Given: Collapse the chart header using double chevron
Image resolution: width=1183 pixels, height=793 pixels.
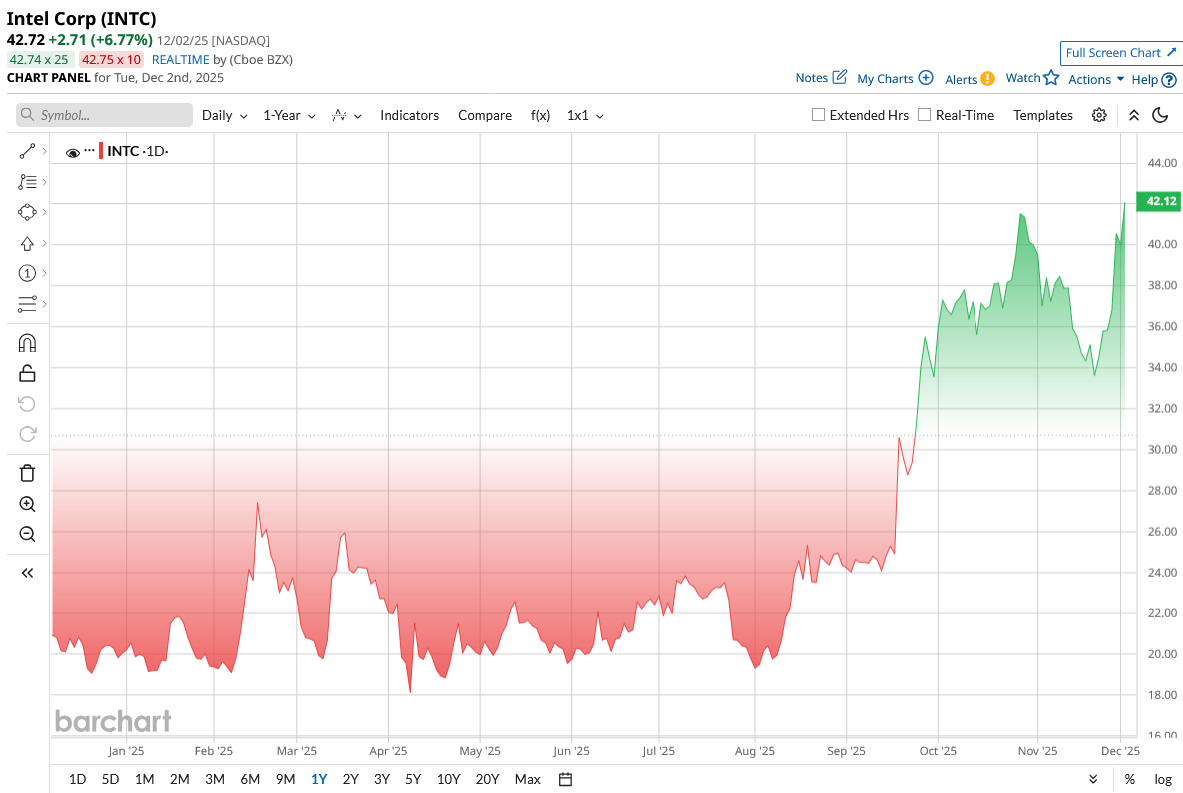Looking at the screenshot, I should click(x=1134, y=115).
